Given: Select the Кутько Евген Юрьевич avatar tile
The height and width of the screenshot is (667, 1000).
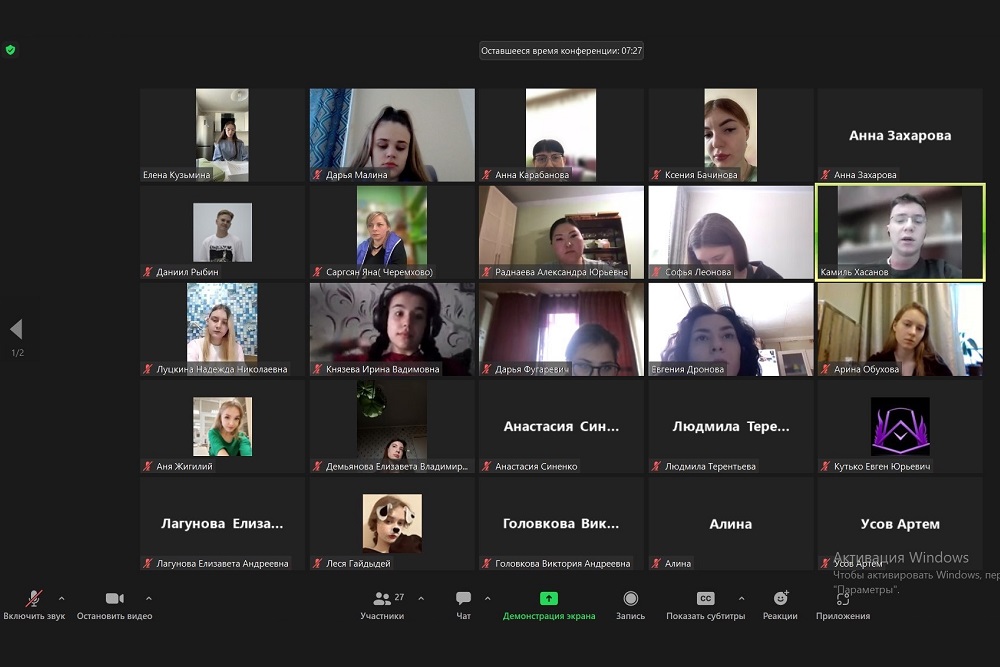Looking at the screenshot, I should 900,425.
